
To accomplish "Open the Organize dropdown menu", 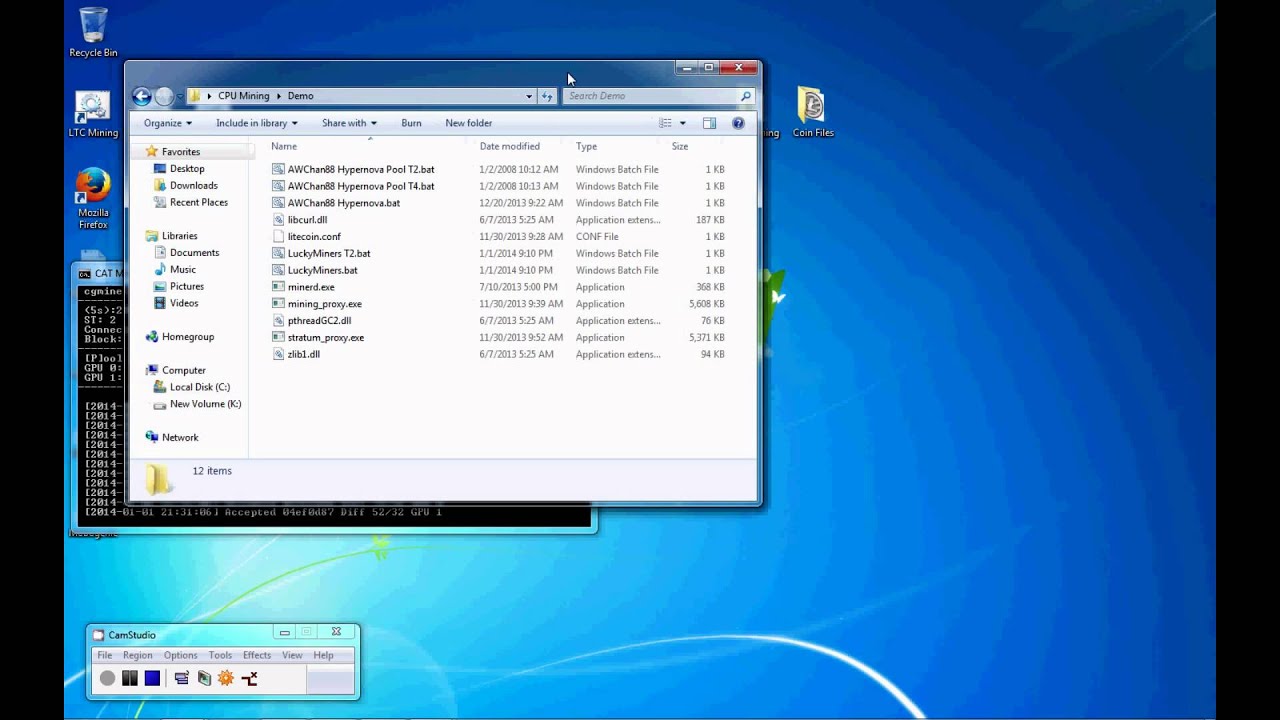I will coord(167,123).
